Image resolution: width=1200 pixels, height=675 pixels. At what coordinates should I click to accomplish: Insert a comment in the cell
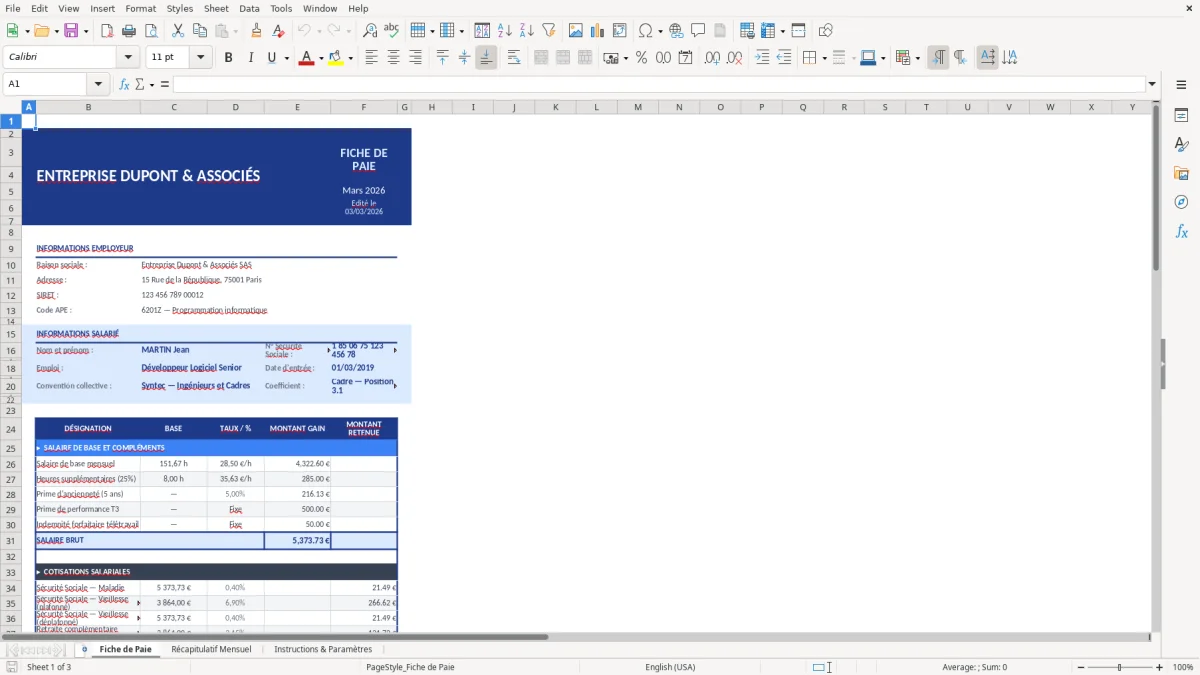(698, 30)
